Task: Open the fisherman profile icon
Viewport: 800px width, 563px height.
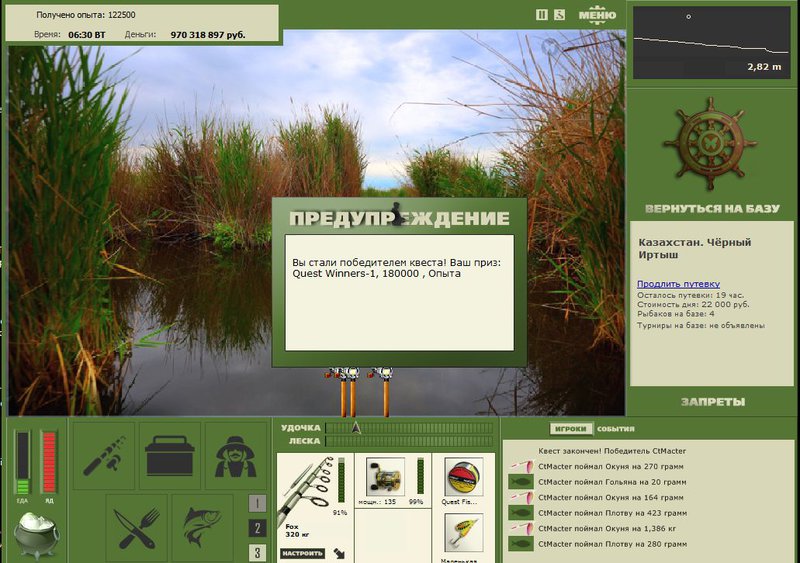Action: 236,455
